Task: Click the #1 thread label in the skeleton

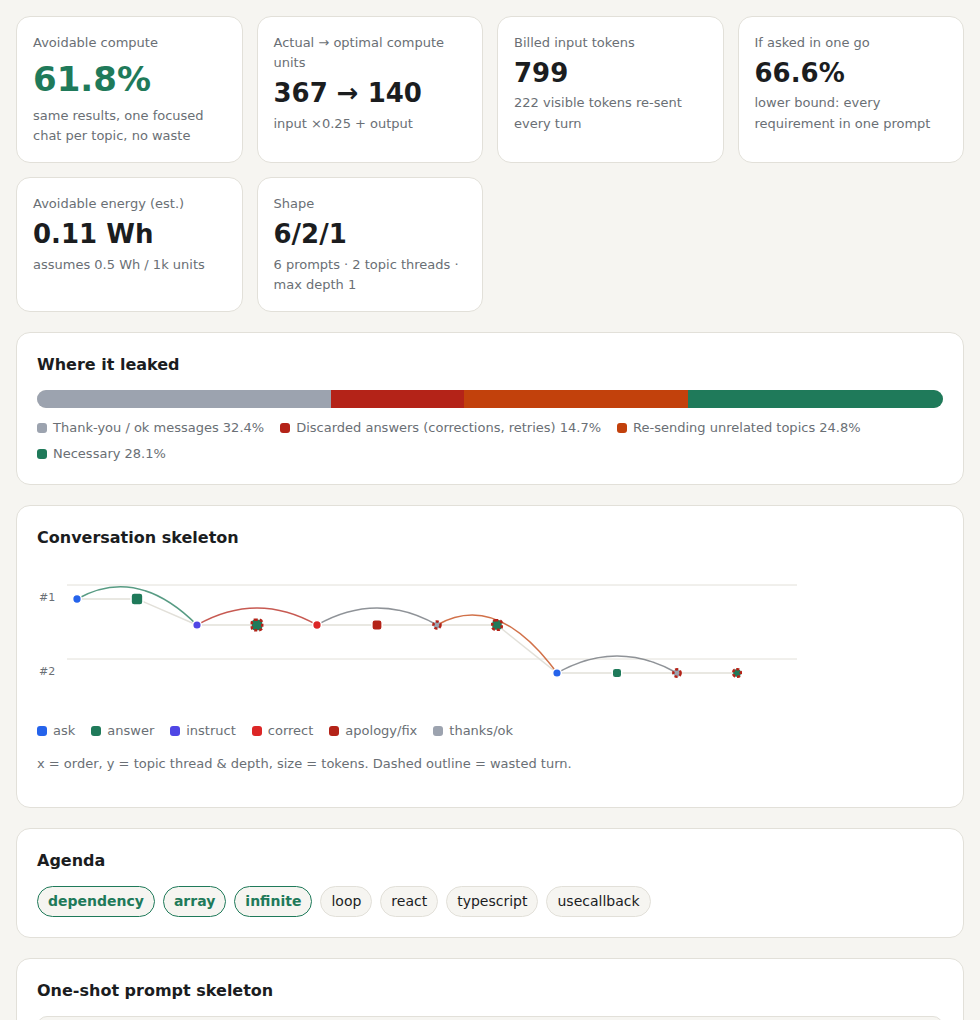Action: tap(47, 597)
